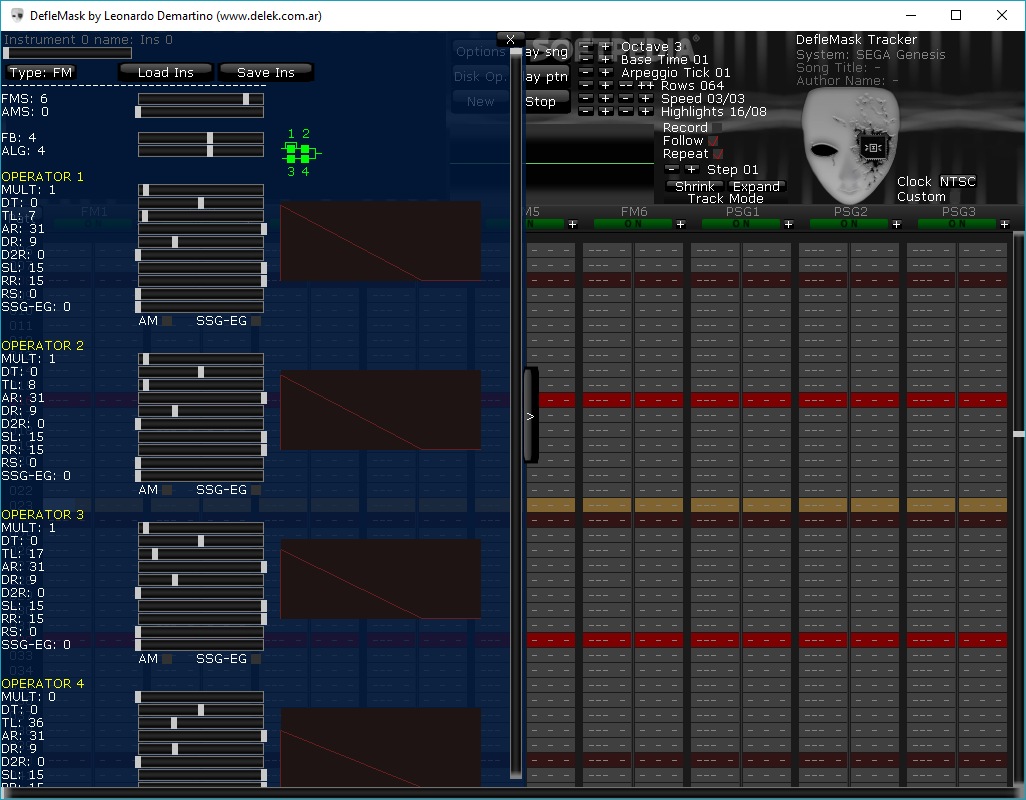Adjust the FB feedback slider
The image size is (1026, 800).
pos(201,138)
